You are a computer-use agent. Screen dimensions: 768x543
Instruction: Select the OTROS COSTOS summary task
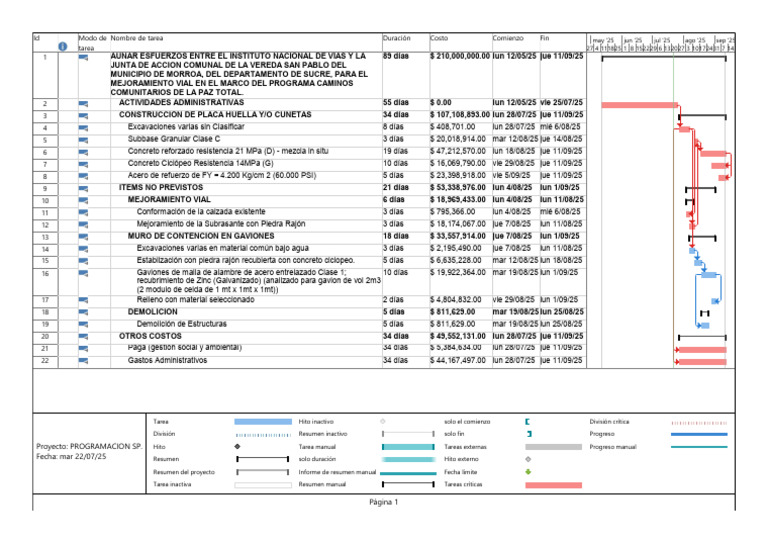(x=150, y=336)
